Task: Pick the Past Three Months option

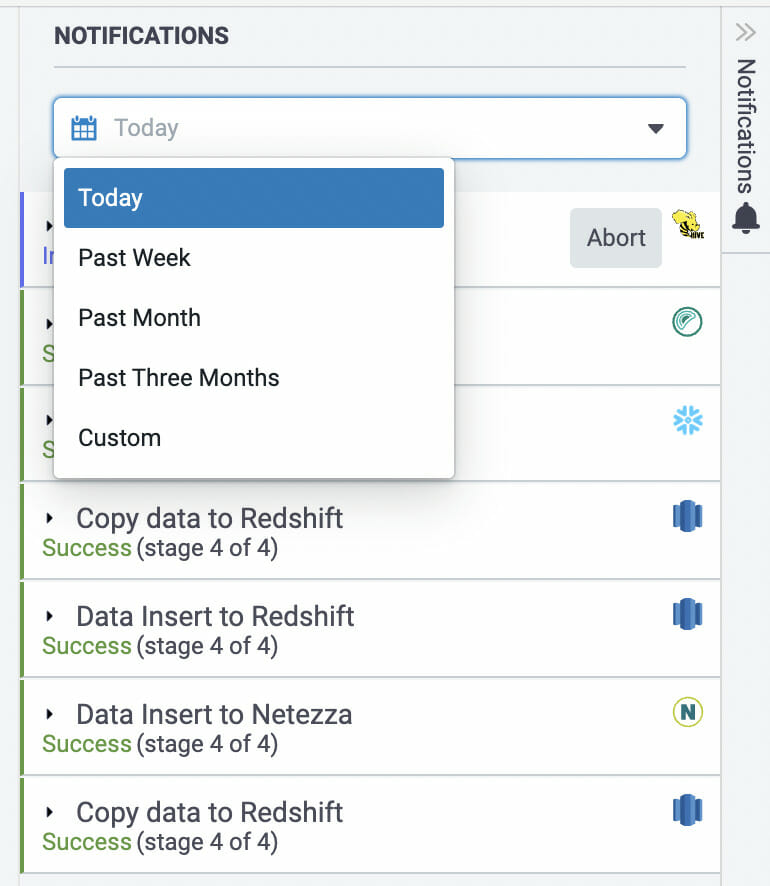Action: (179, 378)
